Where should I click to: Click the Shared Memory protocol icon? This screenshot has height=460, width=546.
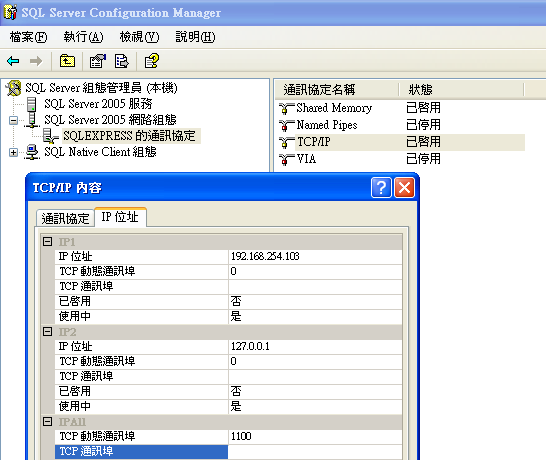287,108
